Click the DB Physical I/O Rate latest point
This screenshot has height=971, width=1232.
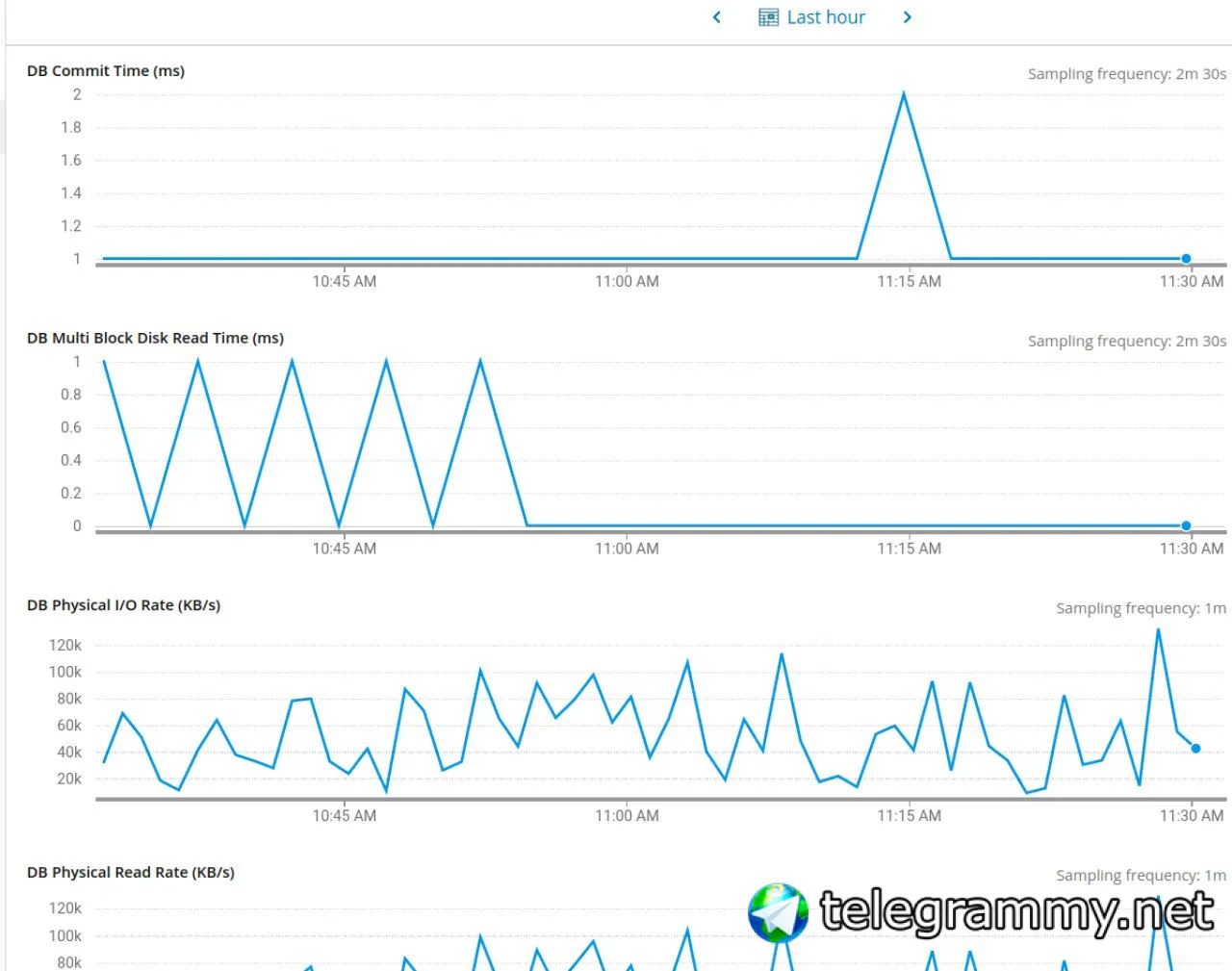(1195, 748)
